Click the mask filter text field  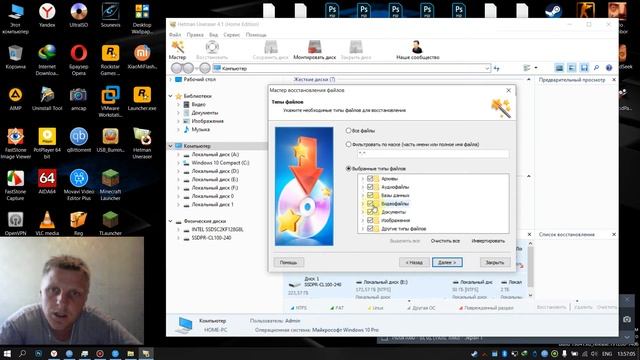pos(433,154)
